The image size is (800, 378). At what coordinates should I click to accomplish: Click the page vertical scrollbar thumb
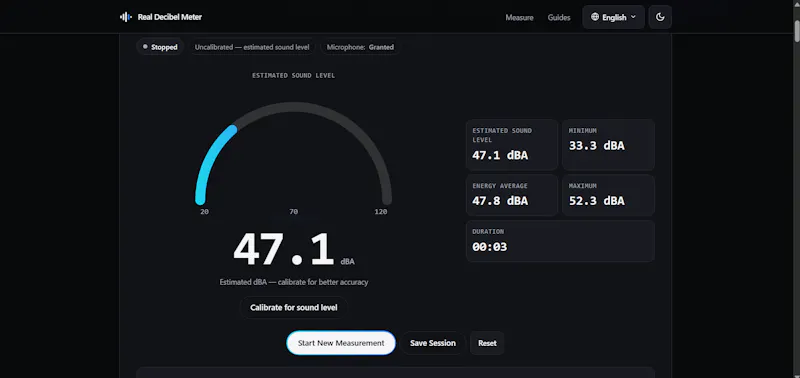(796, 31)
